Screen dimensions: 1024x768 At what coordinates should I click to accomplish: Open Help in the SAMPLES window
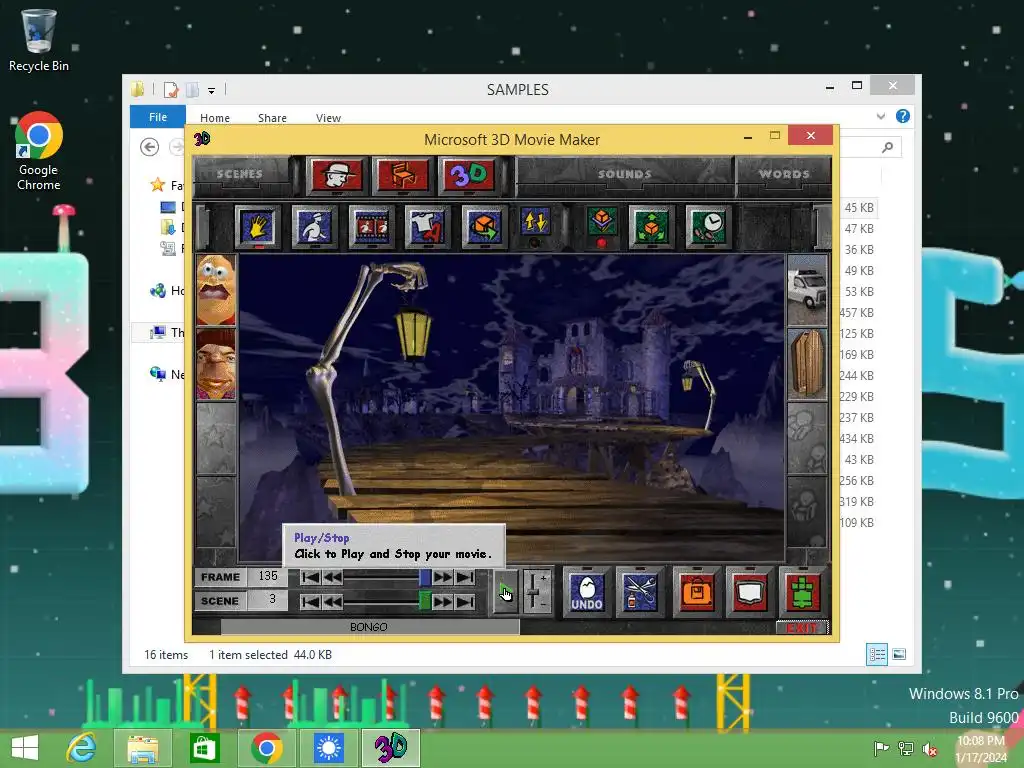903,116
